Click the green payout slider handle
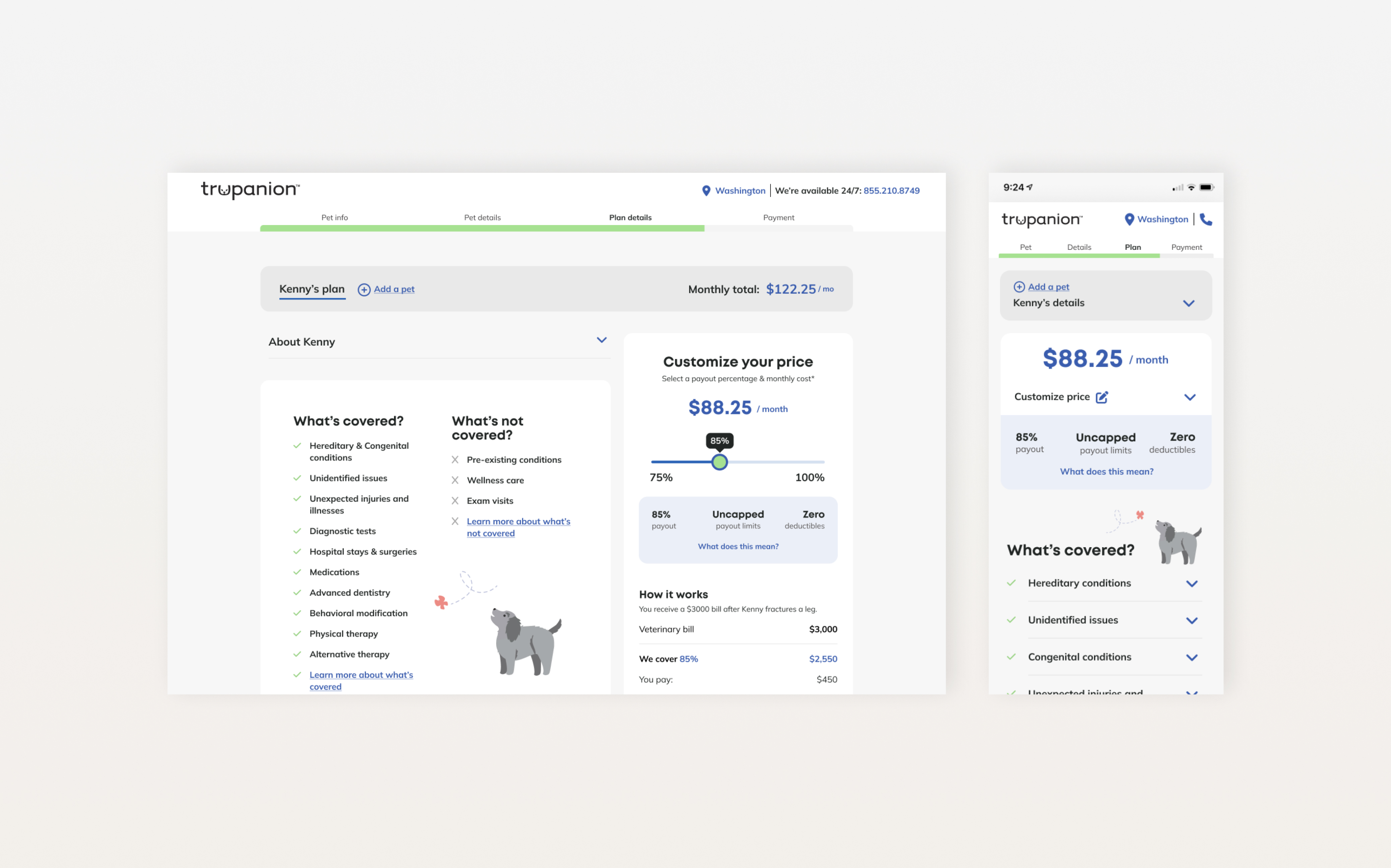 pyautogui.click(x=719, y=462)
